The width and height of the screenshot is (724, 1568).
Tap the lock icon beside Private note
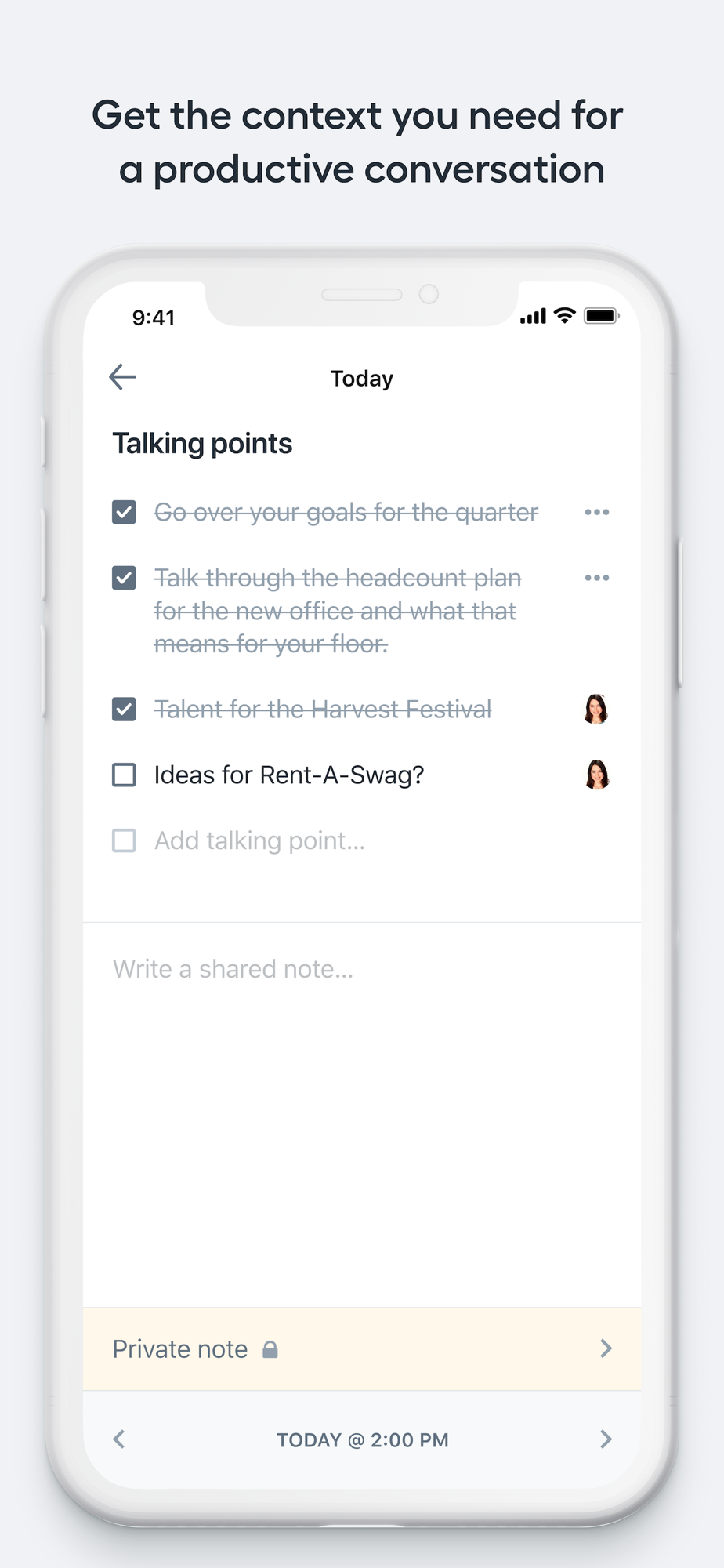tap(270, 1349)
